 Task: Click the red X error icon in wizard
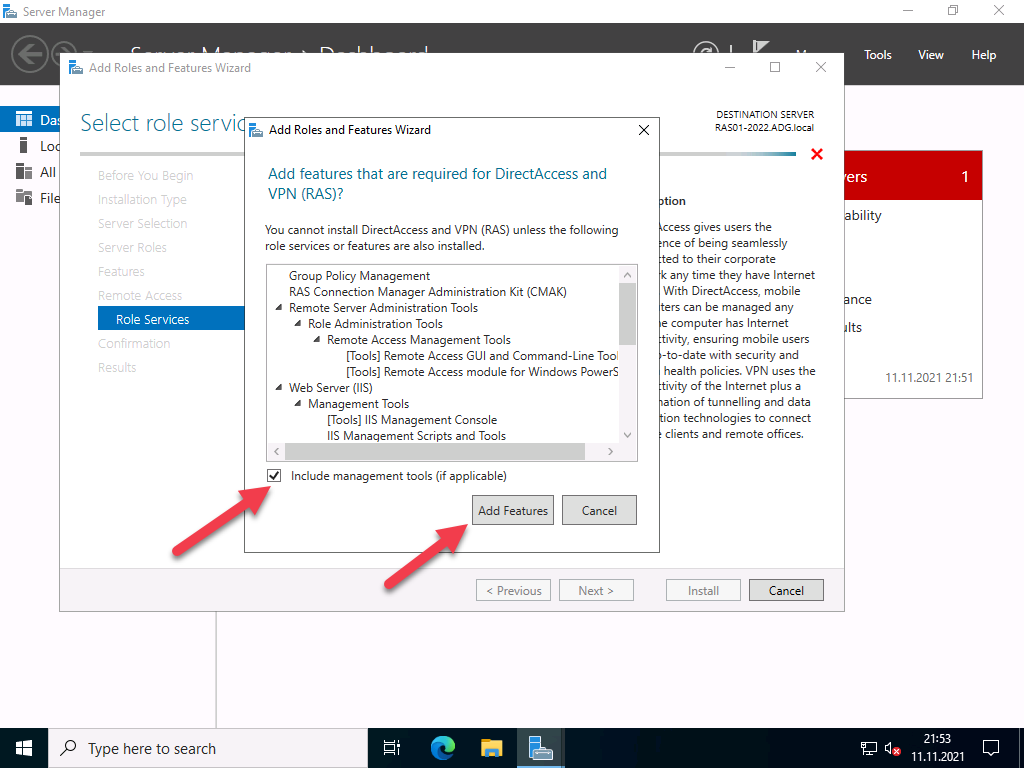click(816, 154)
